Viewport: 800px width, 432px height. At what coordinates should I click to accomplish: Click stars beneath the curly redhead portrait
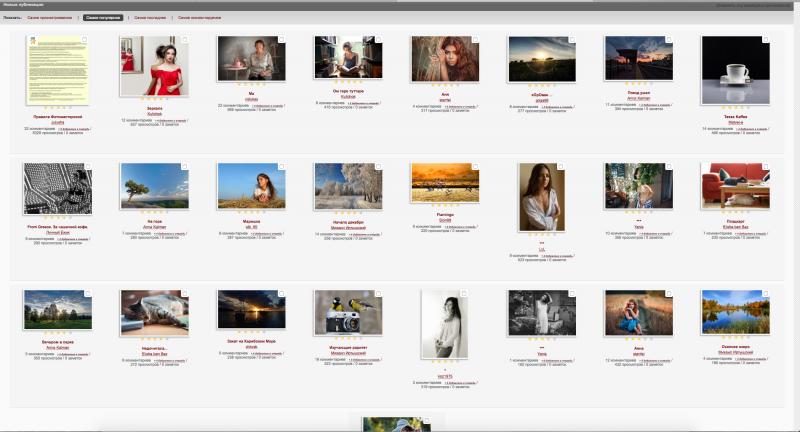tap(445, 85)
